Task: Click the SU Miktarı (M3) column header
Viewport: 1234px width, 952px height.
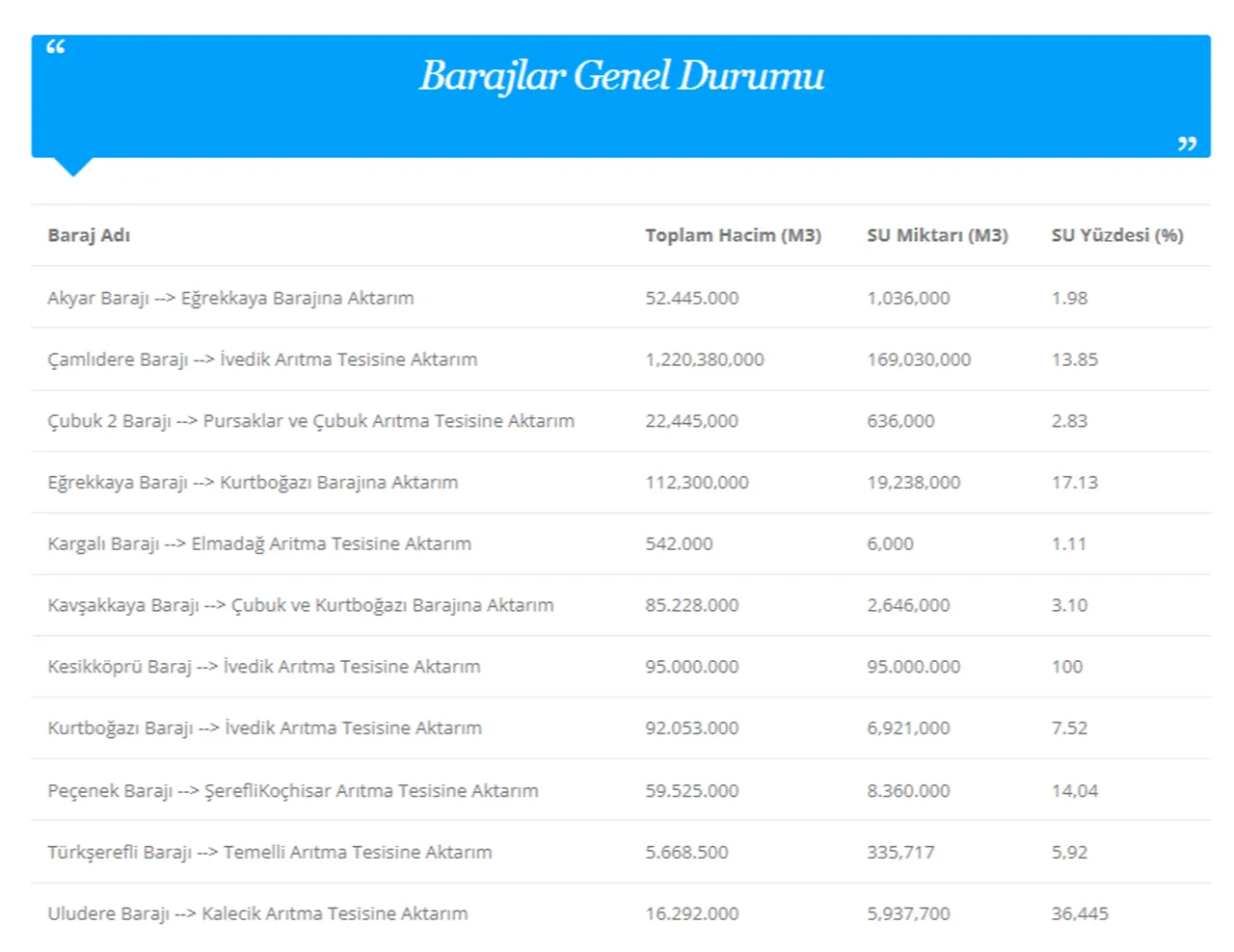Action: click(937, 235)
